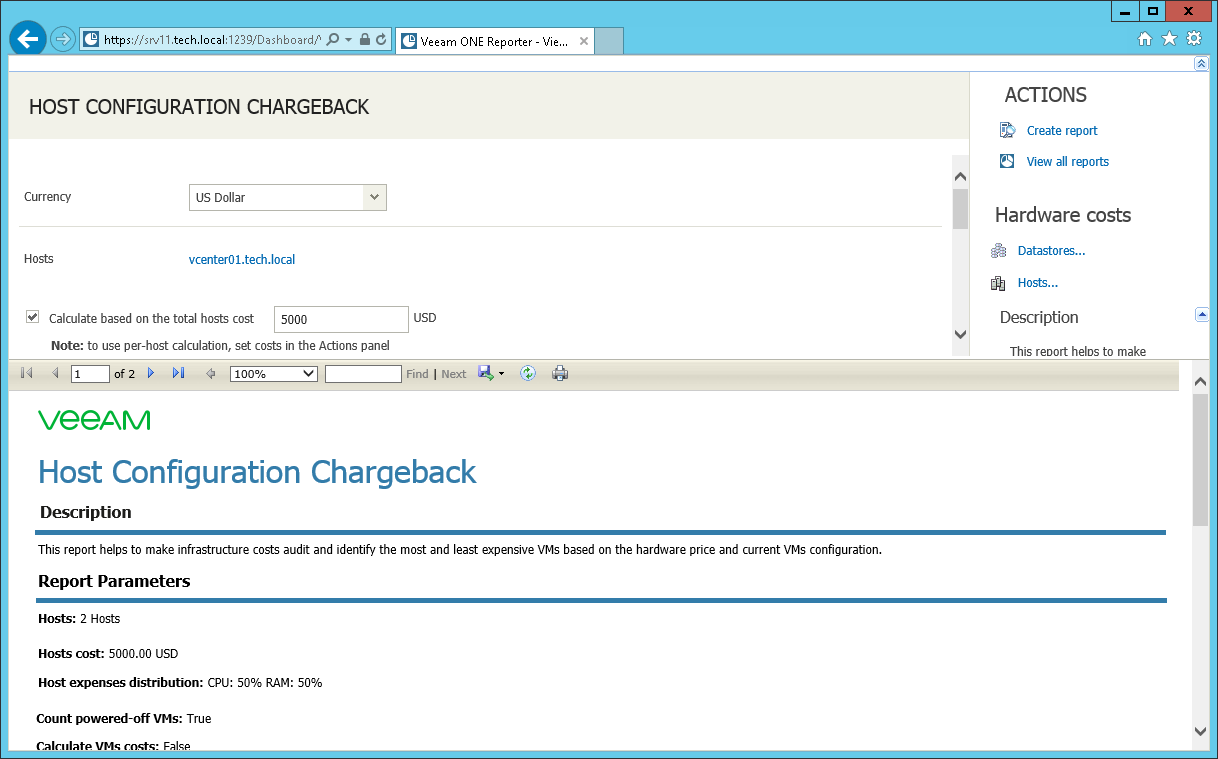
Task: Click the back to parent report arrow
Action: [x=210, y=373]
